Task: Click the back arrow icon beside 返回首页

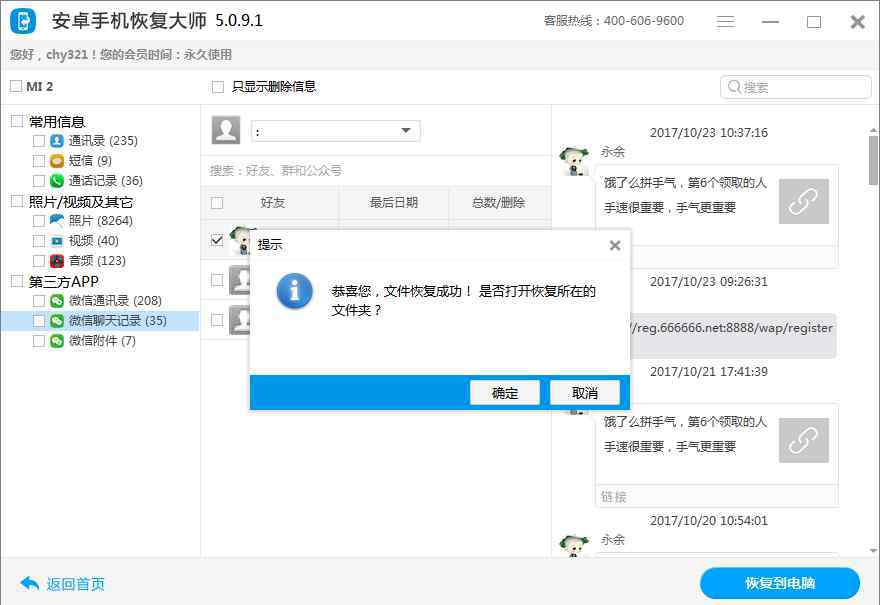Action: (x=30, y=584)
